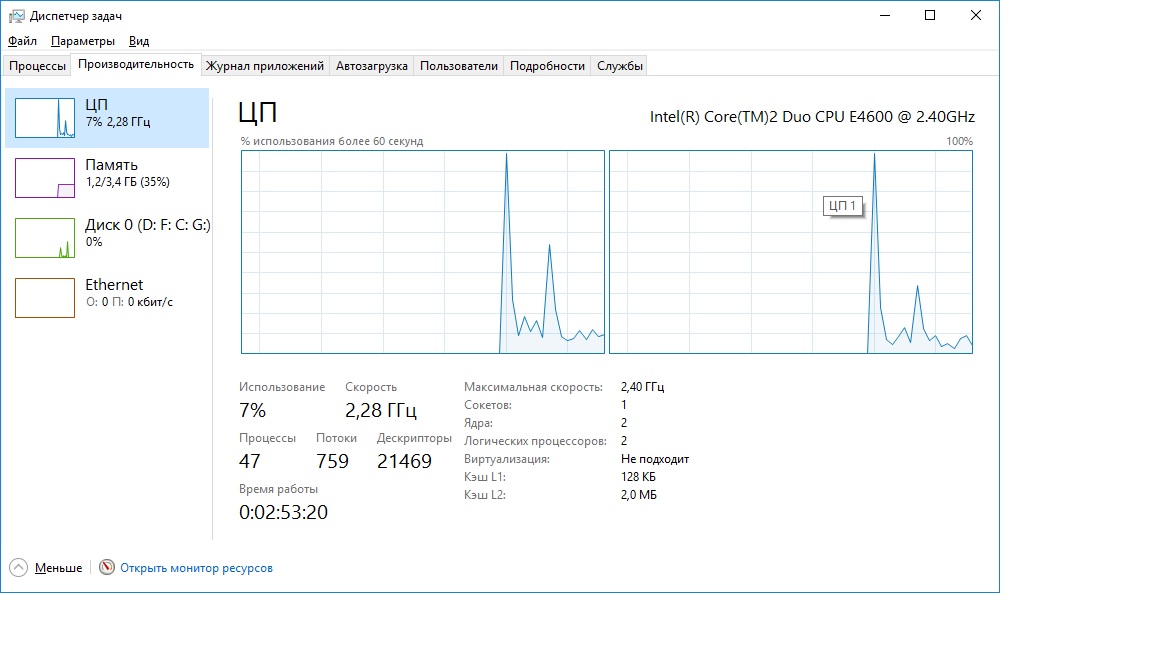Open the Вид menu
Image resolution: width=1152 pixels, height=648 pixels.
click(x=139, y=41)
